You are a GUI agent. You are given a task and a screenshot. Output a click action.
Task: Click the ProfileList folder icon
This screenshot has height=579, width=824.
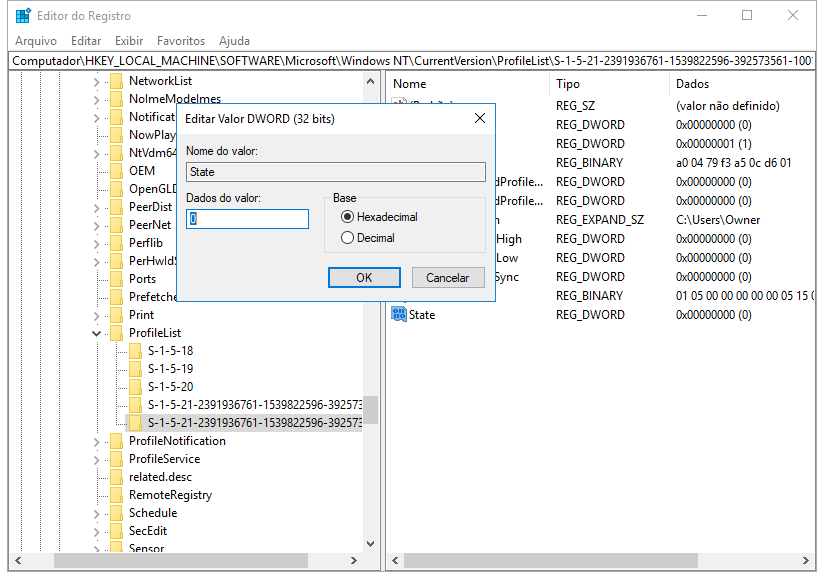pos(116,333)
